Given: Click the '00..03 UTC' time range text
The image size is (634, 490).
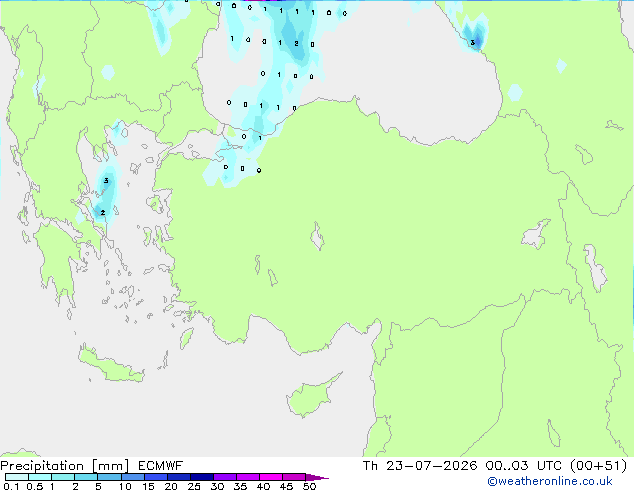Looking at the screenshot, I should click(x=524, y=466).
